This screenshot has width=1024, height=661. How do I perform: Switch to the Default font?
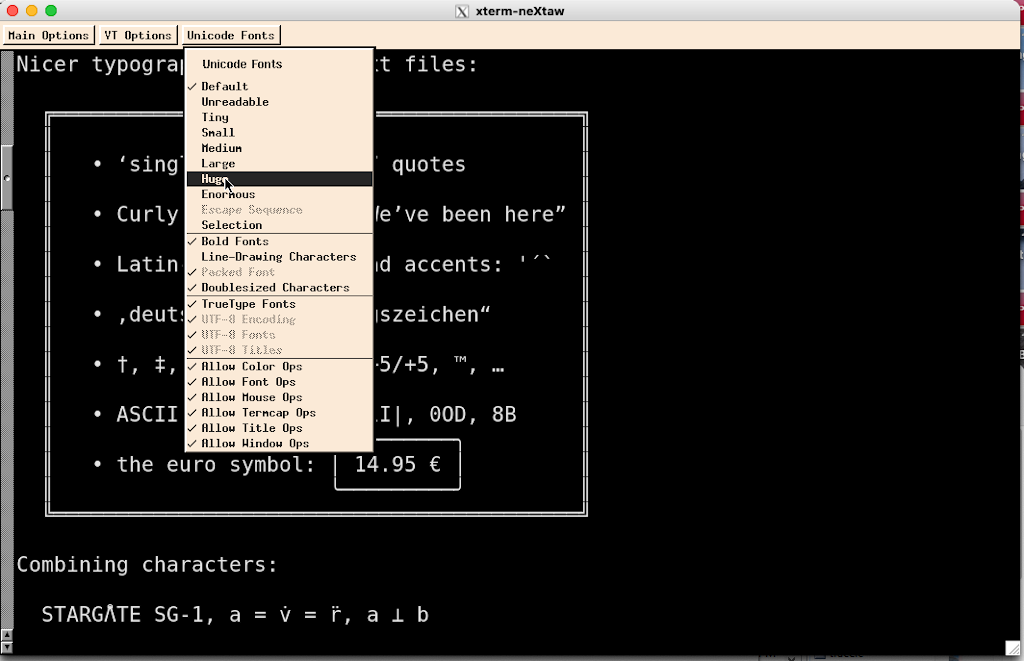point(224,87)
